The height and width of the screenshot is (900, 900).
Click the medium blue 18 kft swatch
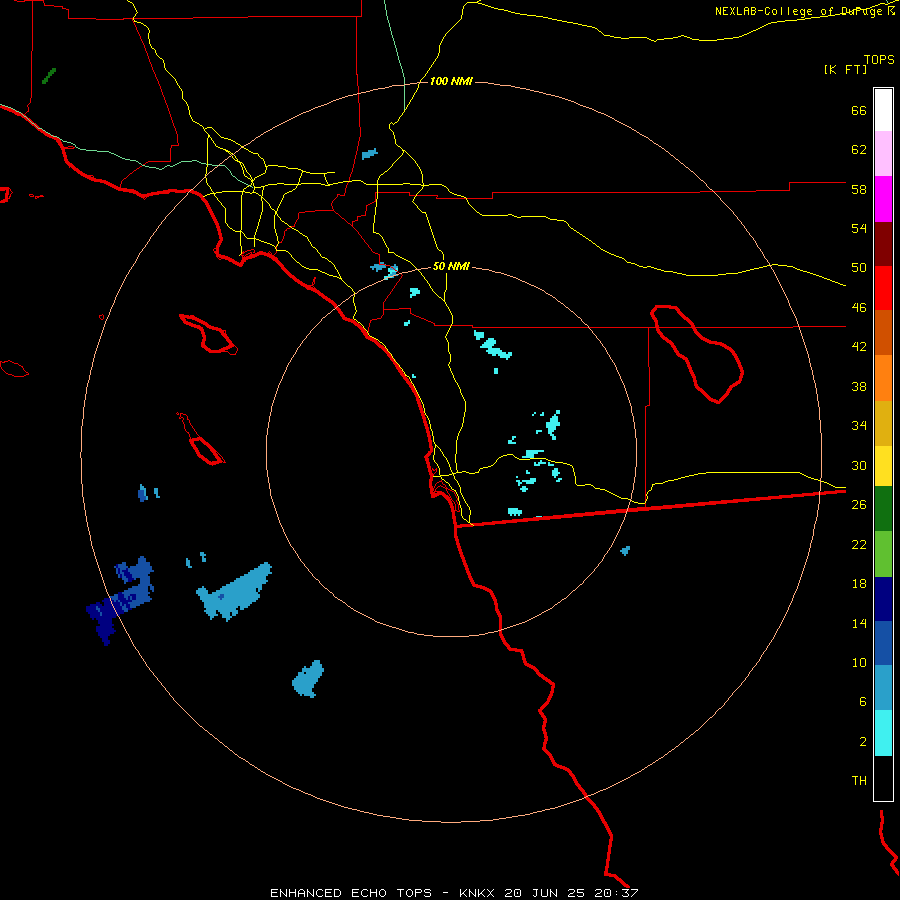883,643
